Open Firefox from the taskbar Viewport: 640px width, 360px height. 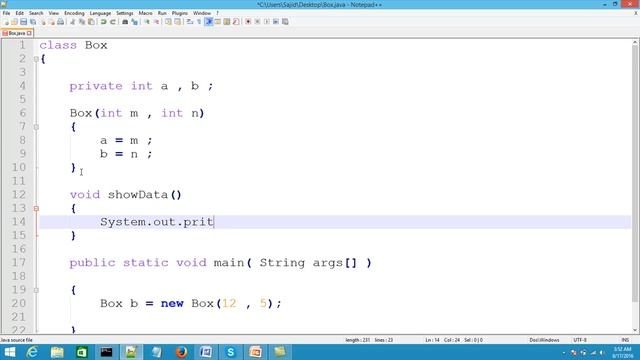point(181,352)
